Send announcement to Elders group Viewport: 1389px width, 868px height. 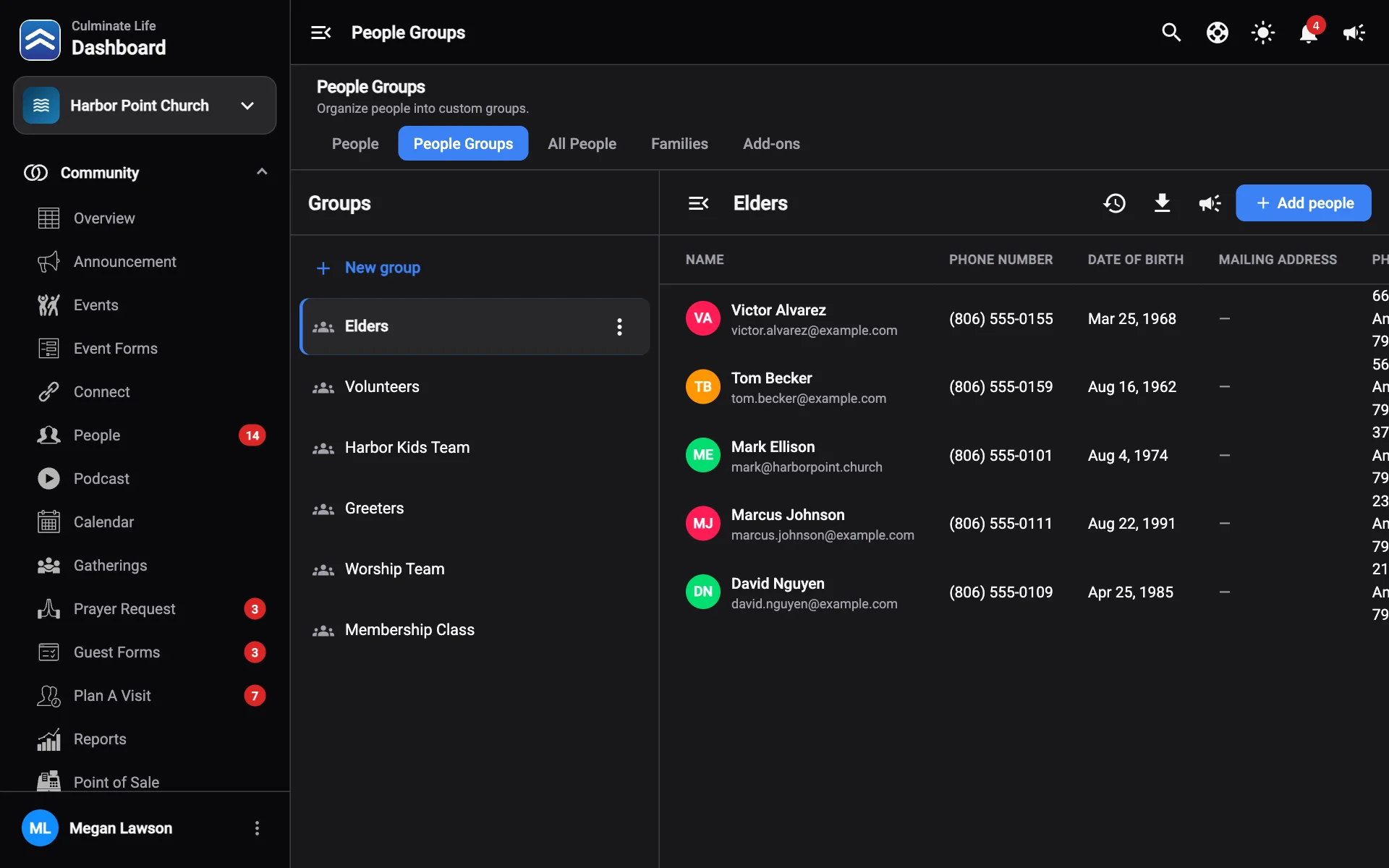[x=1210, y=203]
